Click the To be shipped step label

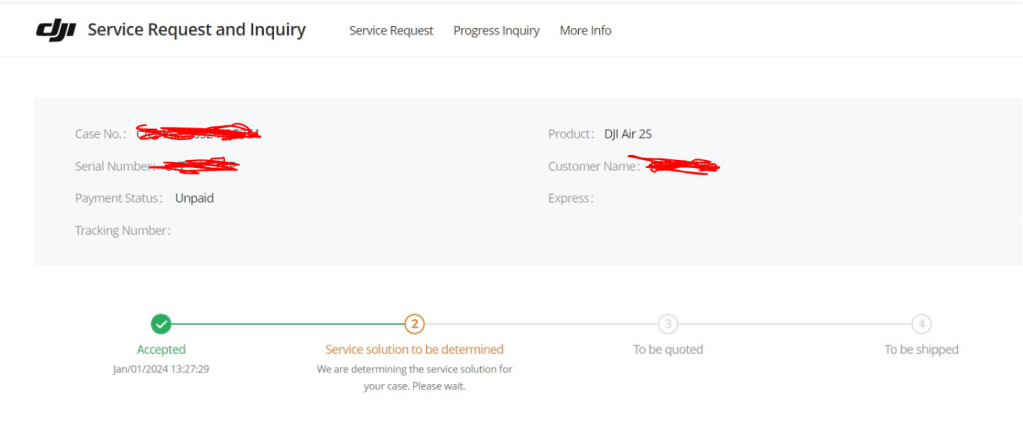click(x=921, y=350)
